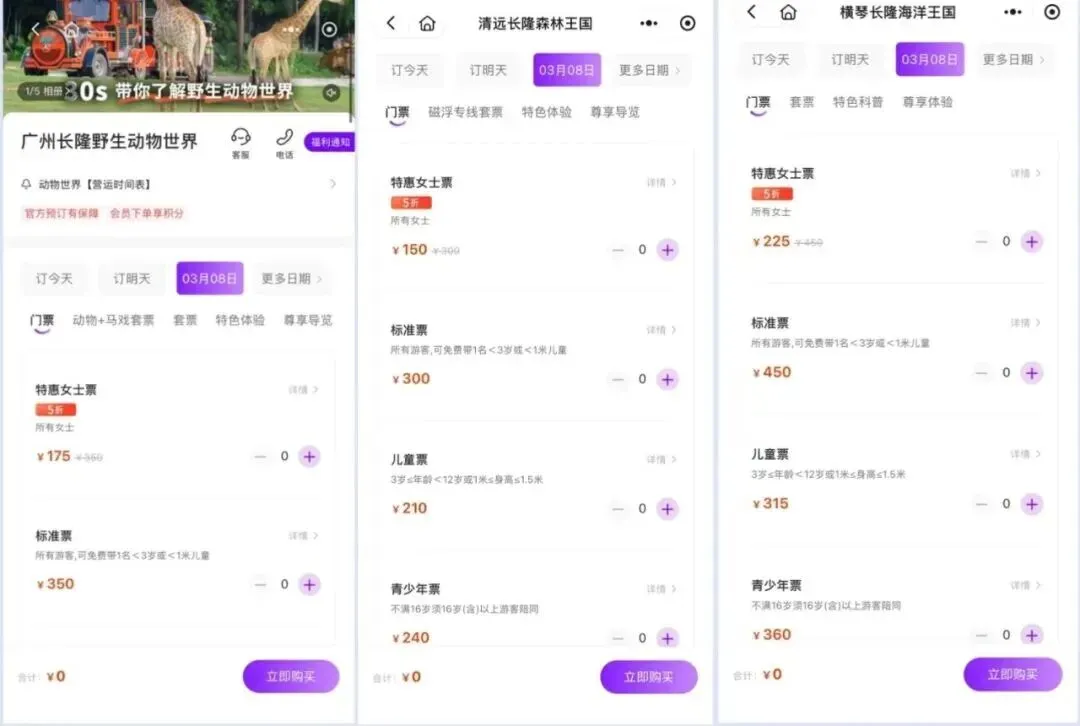Add one ¥240 青少年票 ticket

(x=667, y=638)
